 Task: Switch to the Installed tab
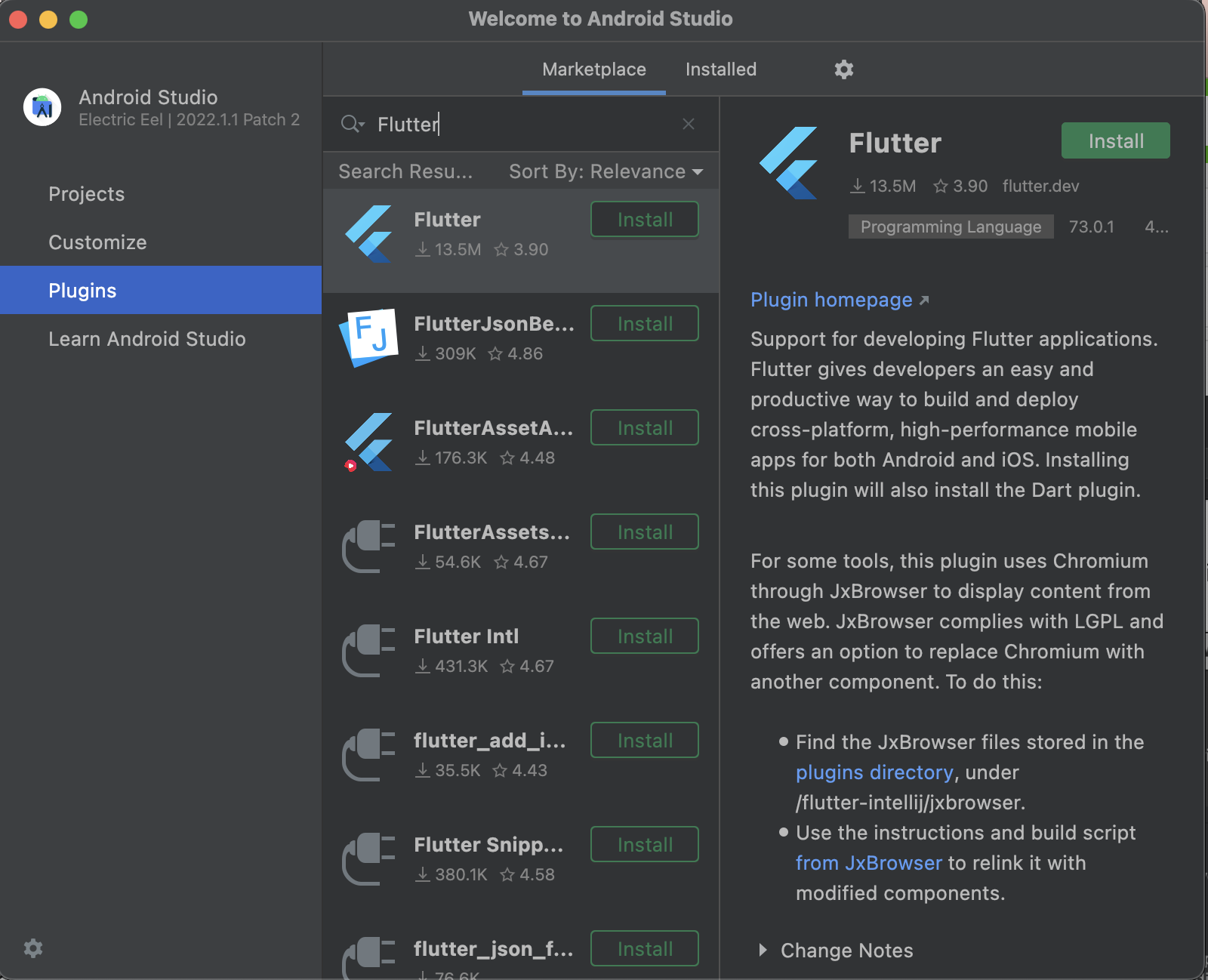tap(721, 69)
